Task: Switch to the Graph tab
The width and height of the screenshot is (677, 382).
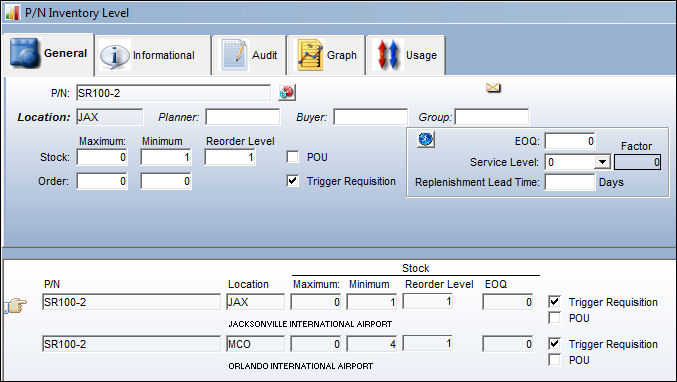Action: click(326, 55)
